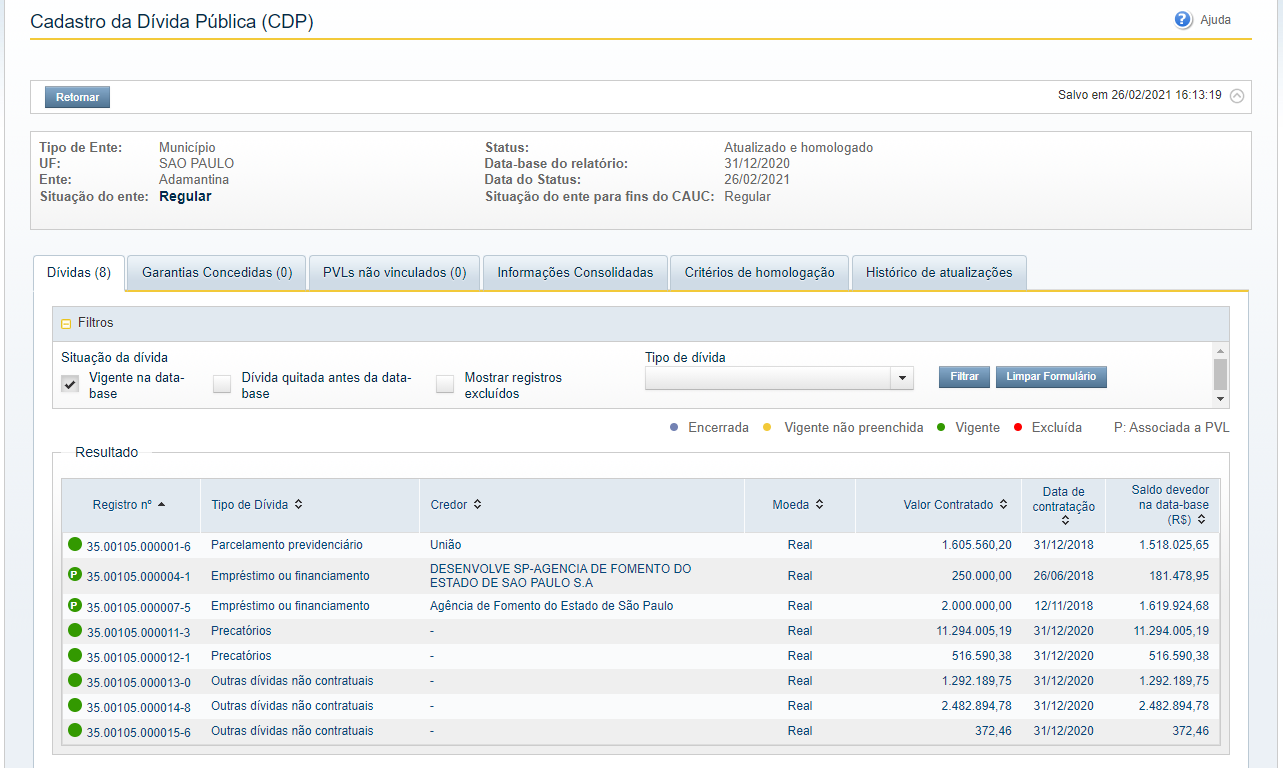The image size is (1283, 768).
Task: Switch to Garantias Concedidas (0) tab
Action: pos(217,273)
